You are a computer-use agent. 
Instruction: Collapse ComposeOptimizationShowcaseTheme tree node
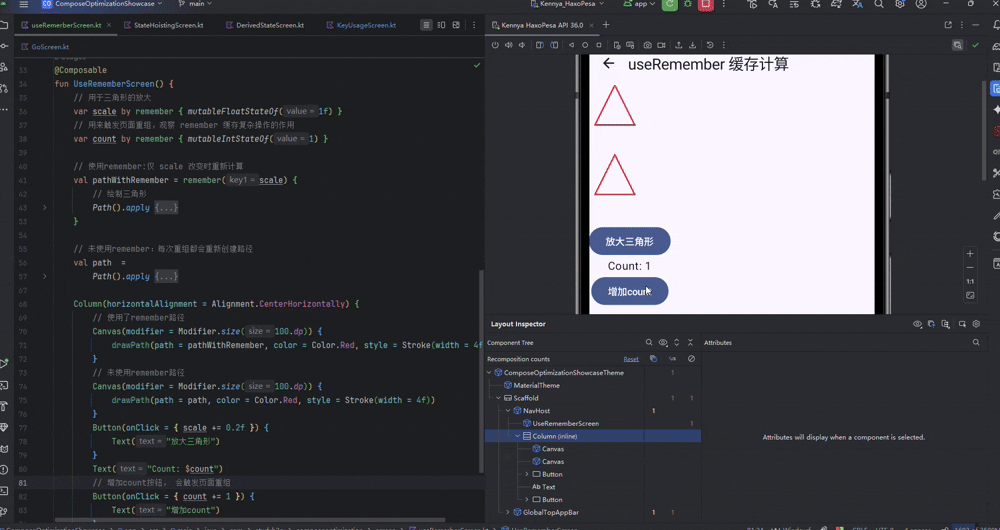[x=489, y=372]
